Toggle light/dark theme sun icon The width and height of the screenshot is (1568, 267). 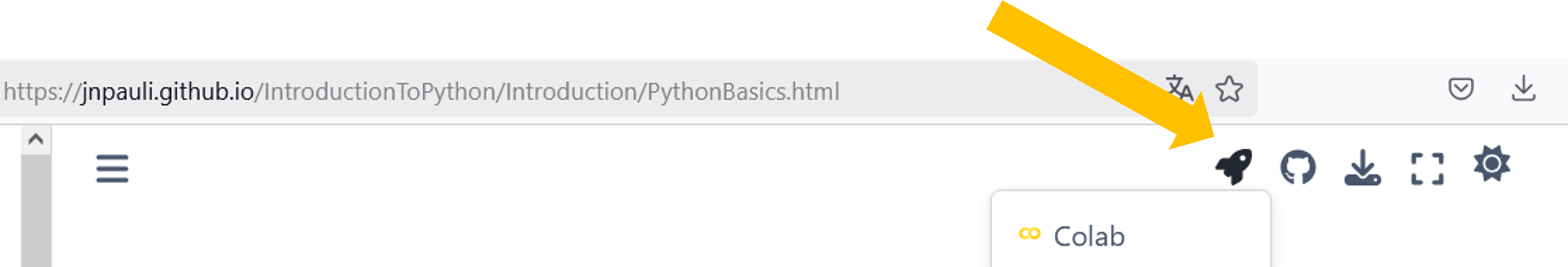pyautogui.click(x=1491, y=164)
